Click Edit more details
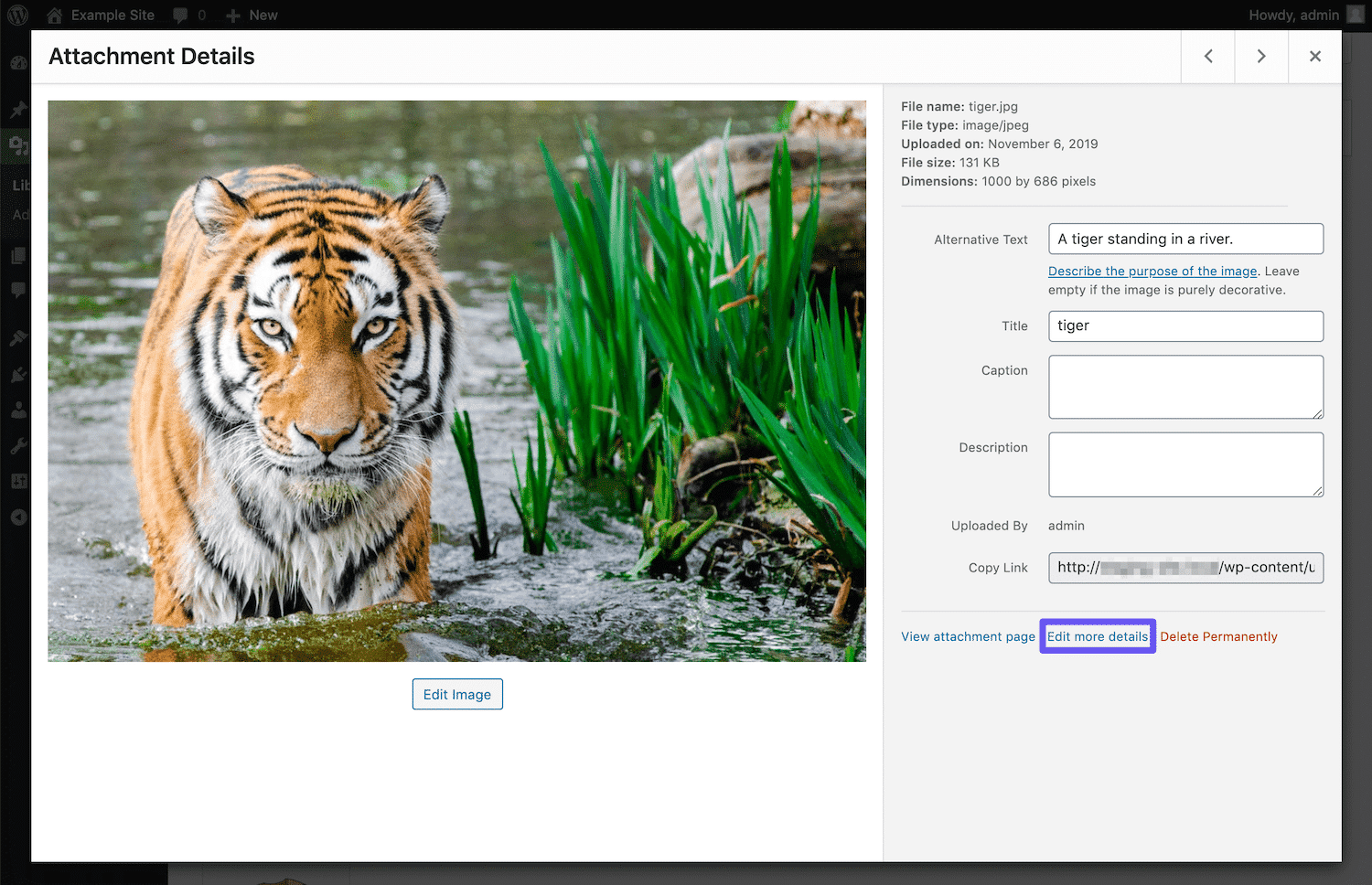Screen dimensions: 1372x885 [1097, 635]
